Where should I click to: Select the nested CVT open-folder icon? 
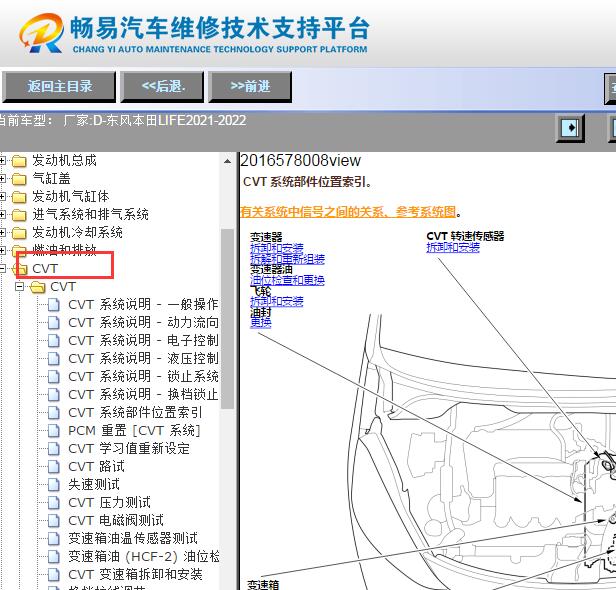38,287
